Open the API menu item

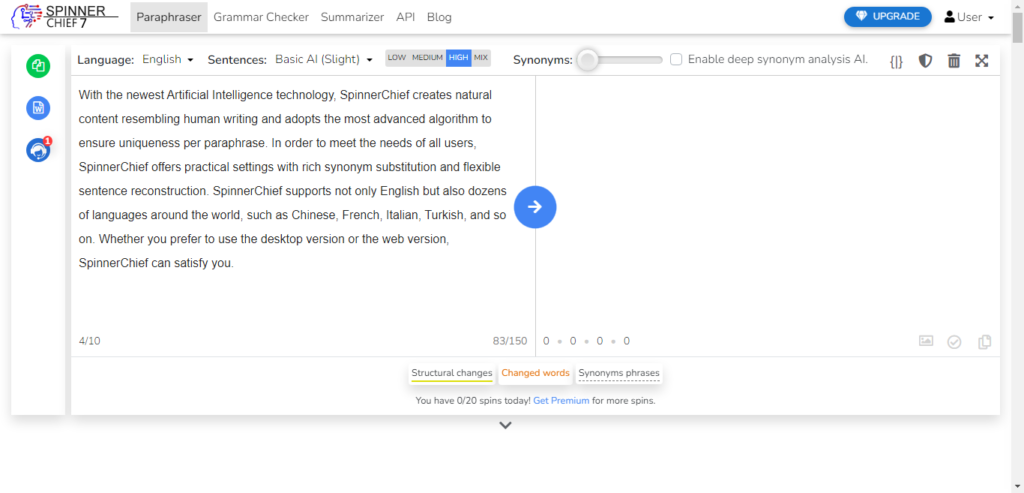(x=406, y=17)
